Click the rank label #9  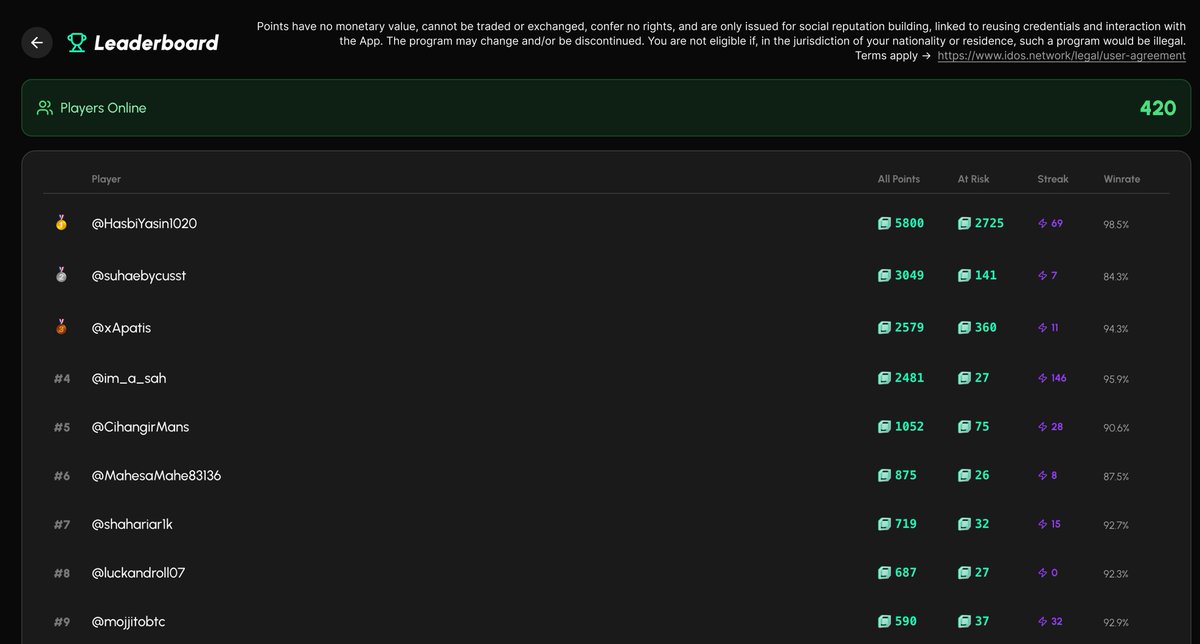[62, 622]
